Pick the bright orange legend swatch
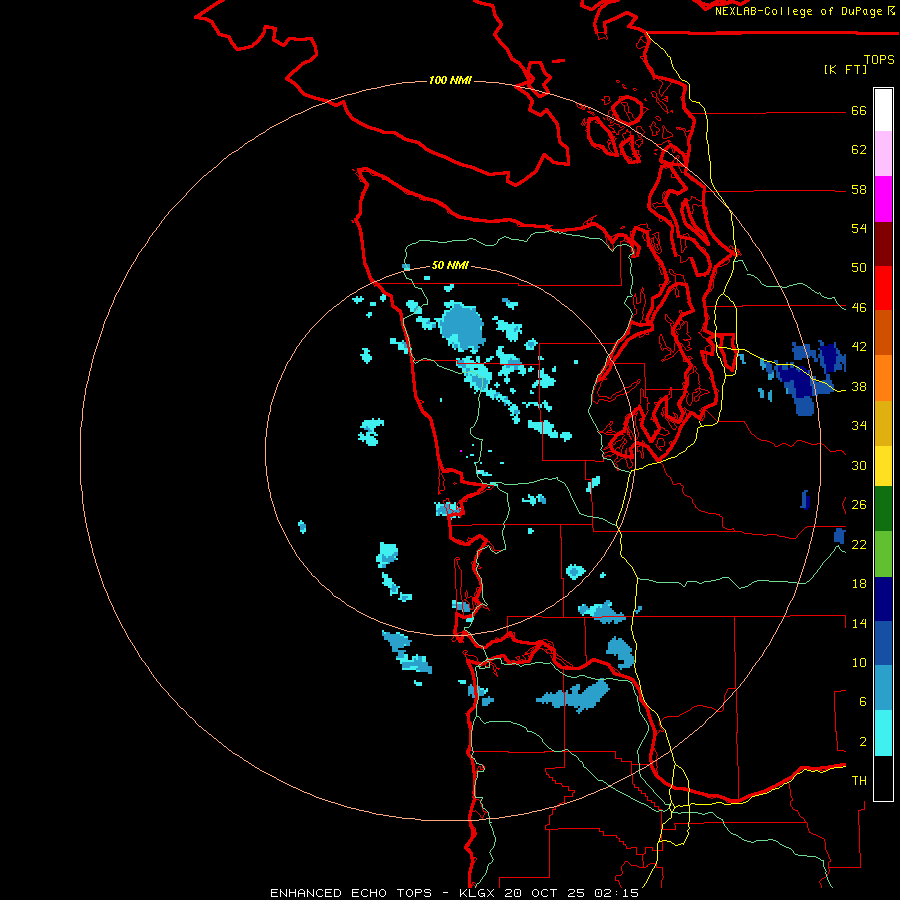Screen dimensions: 900x900 (883, 378)
